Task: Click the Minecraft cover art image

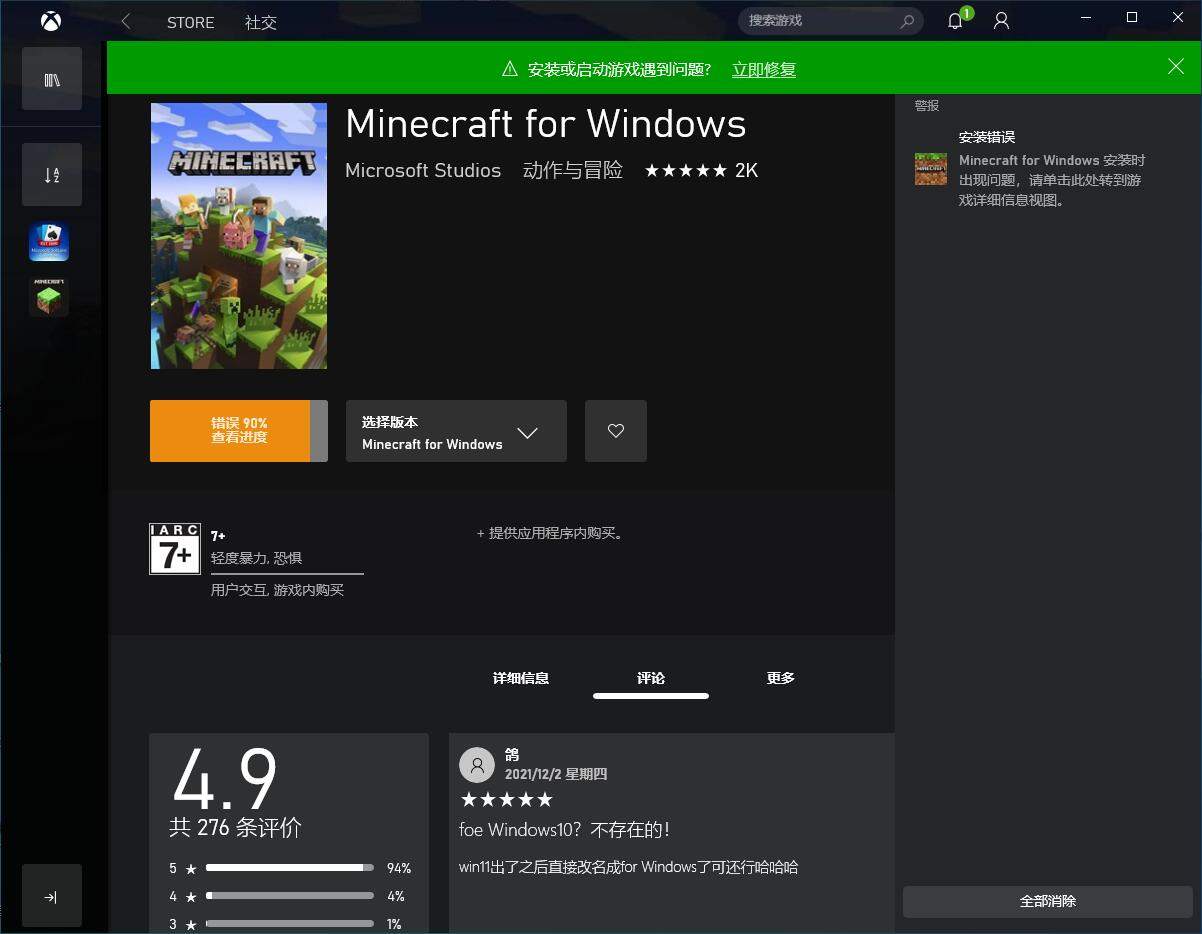Action: click(x=239, y=236)
